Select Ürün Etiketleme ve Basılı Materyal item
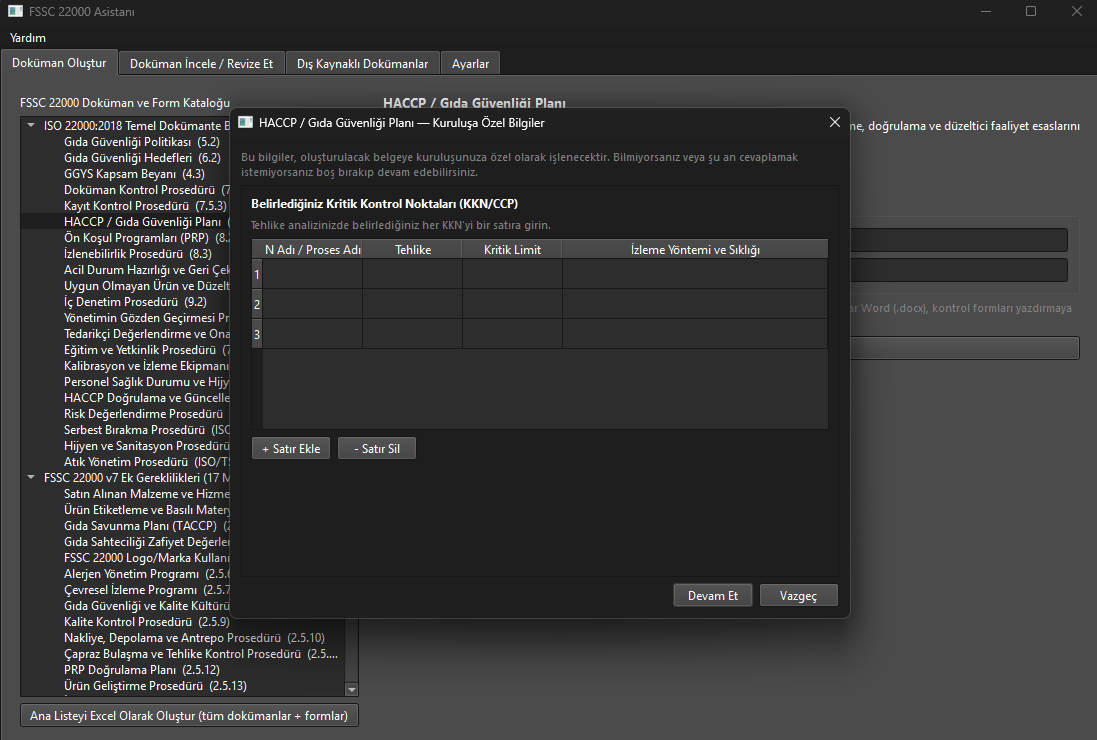The height and width of the screenshot is (740, 1097). click(147, 510)
